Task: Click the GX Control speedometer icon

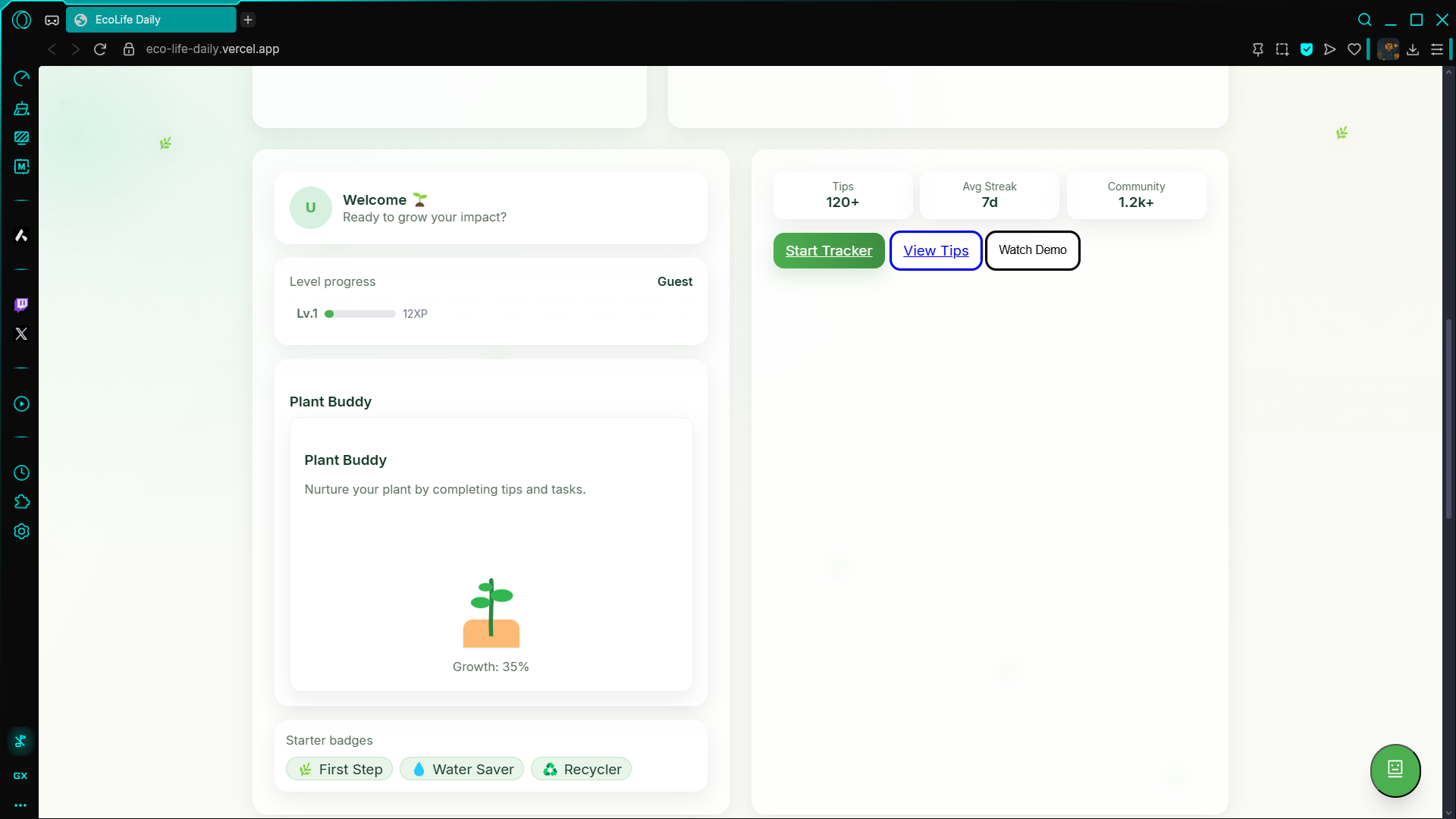Action: pyautogui.click(x=21, y=79)
